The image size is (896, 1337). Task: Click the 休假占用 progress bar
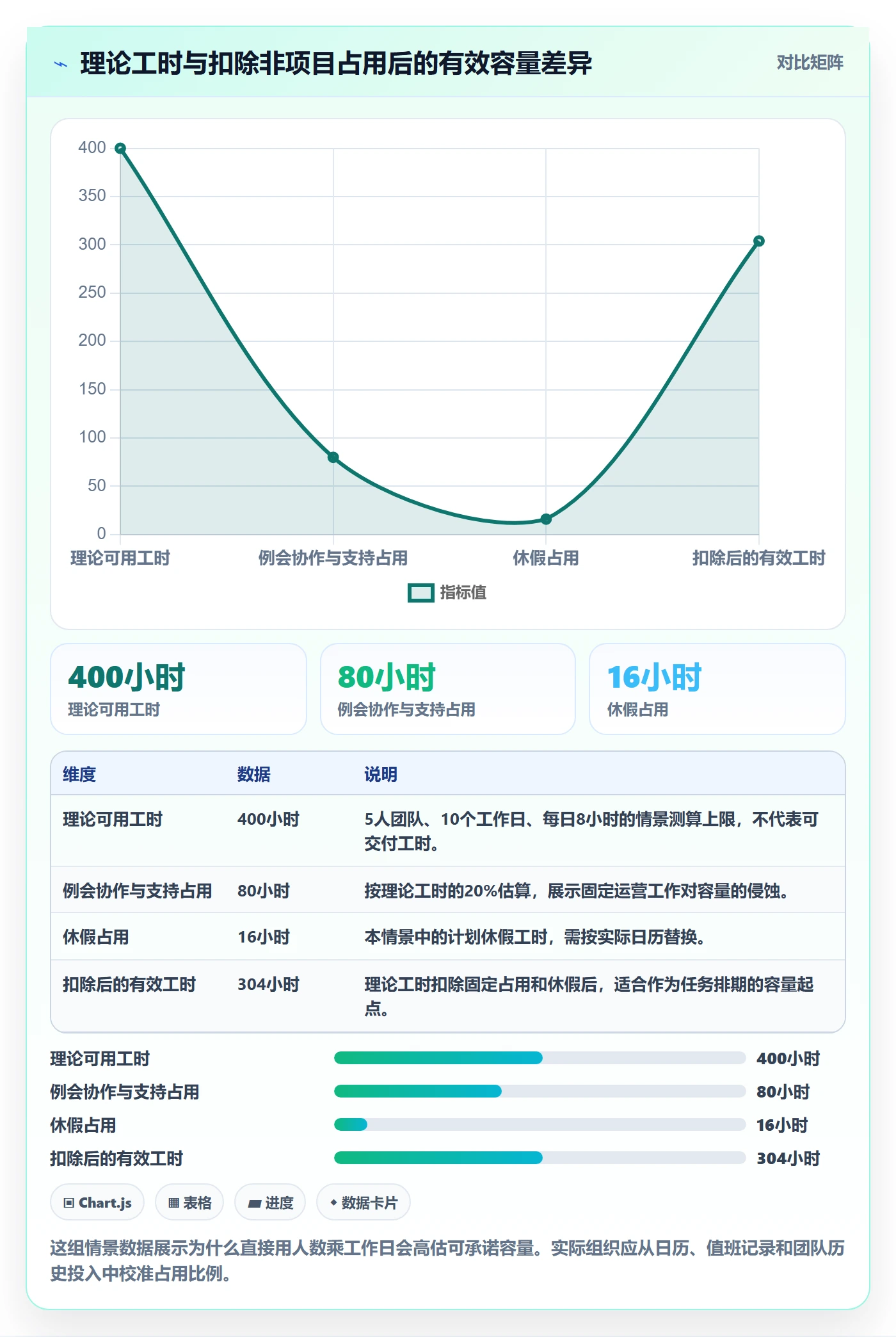(540, 1124)
